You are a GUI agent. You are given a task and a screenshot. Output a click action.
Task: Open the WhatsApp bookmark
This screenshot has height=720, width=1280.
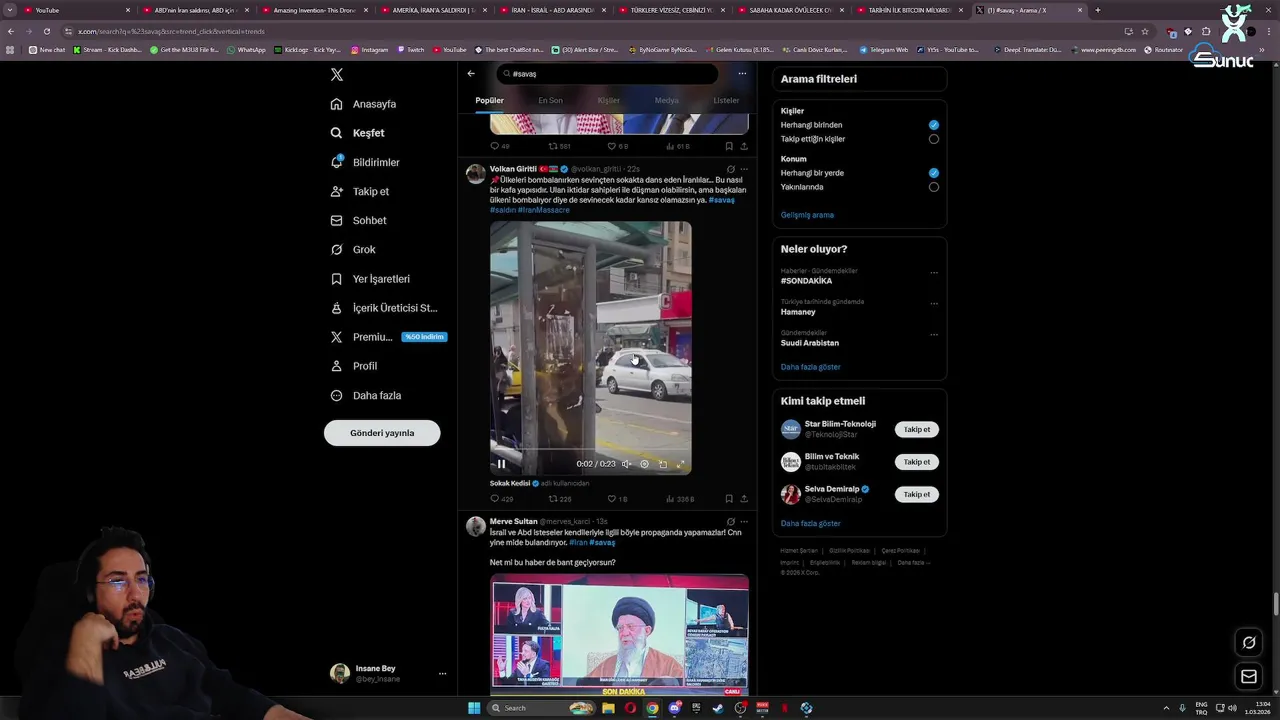tap(246, 49)
